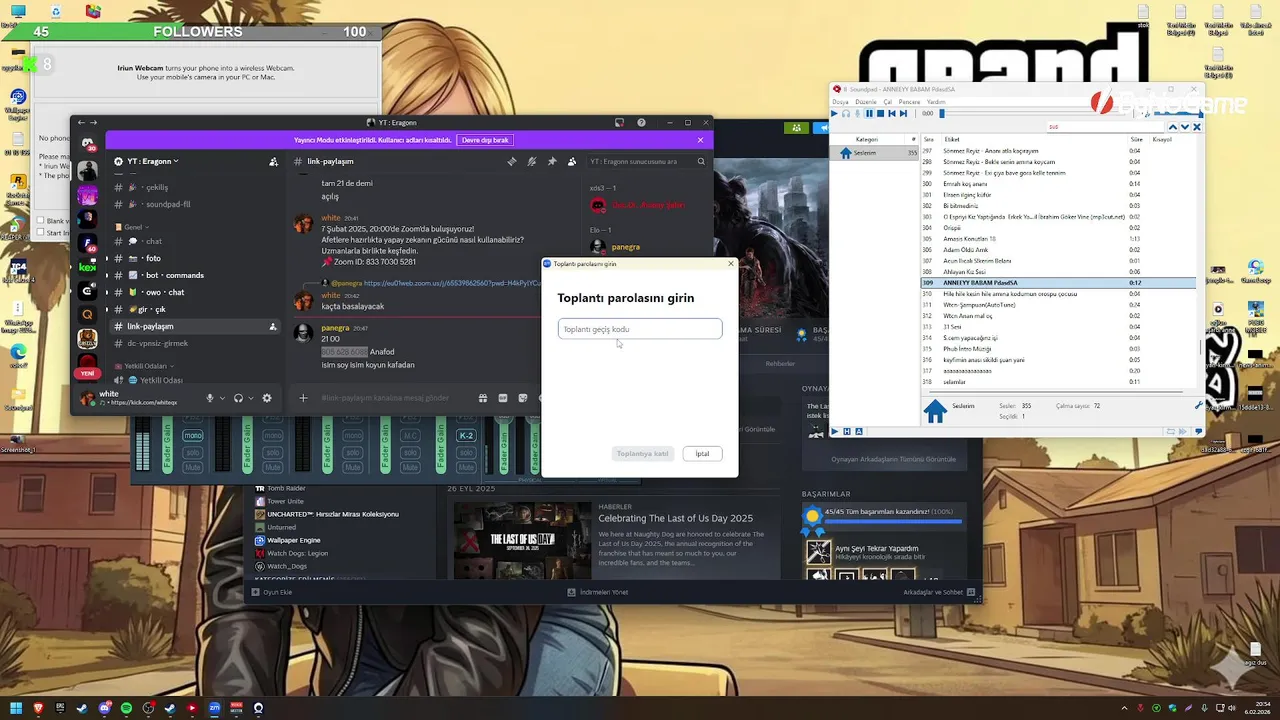
Task: Click Devre dışı bırak in streamer mode banner
Action: coord(485,140)
